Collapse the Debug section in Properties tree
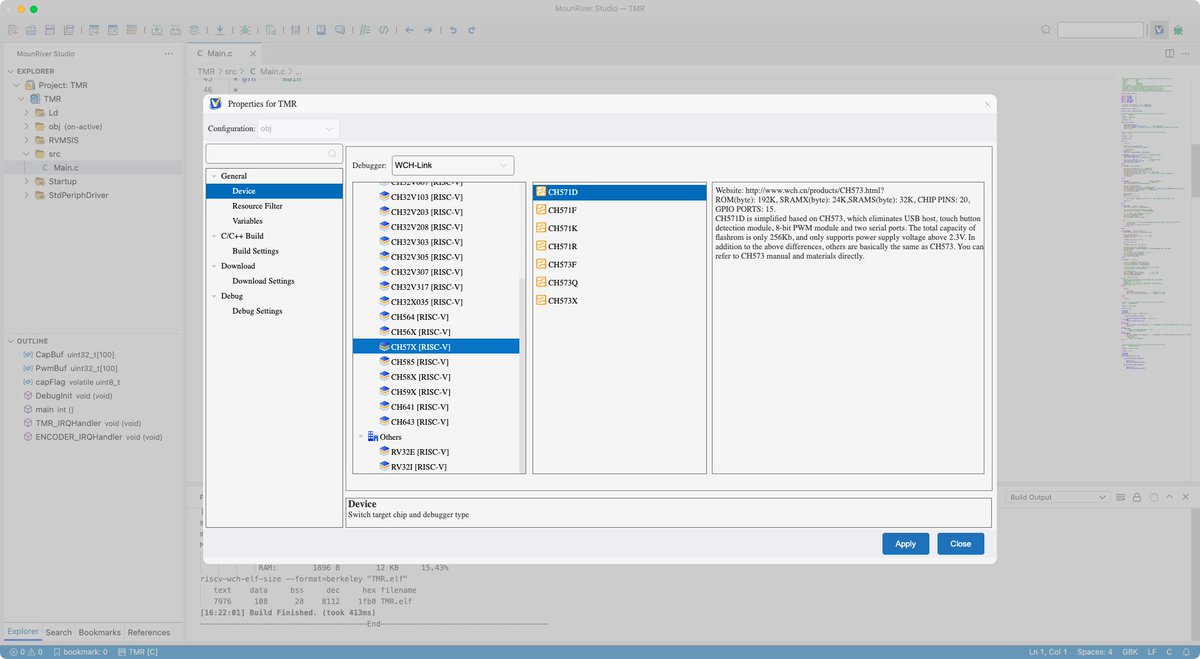This screenshot has width=1200, height=659. point(212,296)
